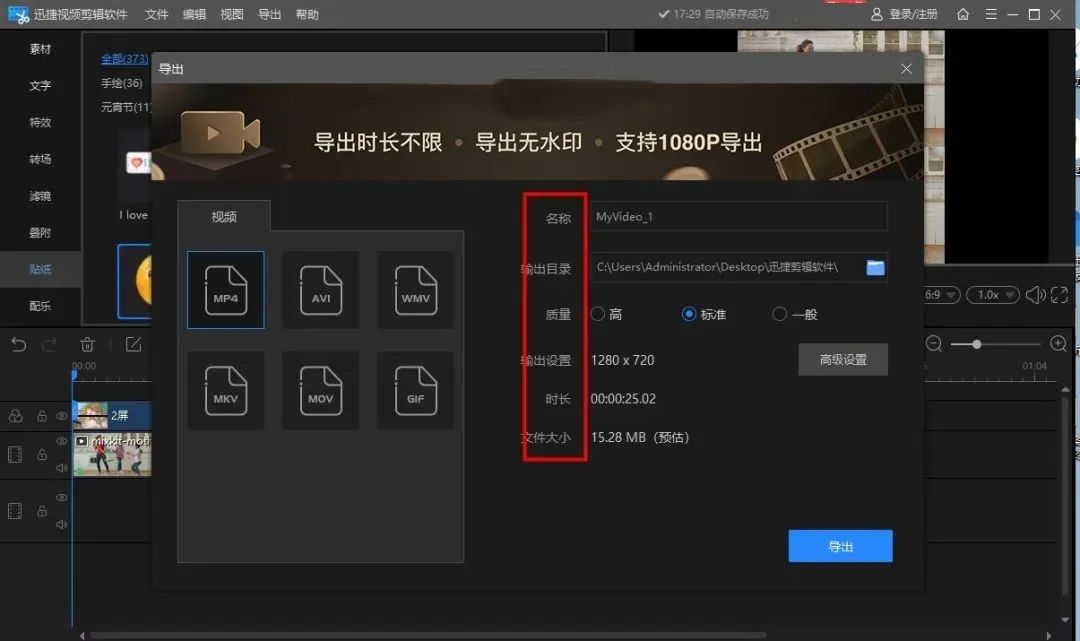Select the MP4 export format
This screenshot has height=641, width=1080.
pyautogui.click(x=225, y=290)
